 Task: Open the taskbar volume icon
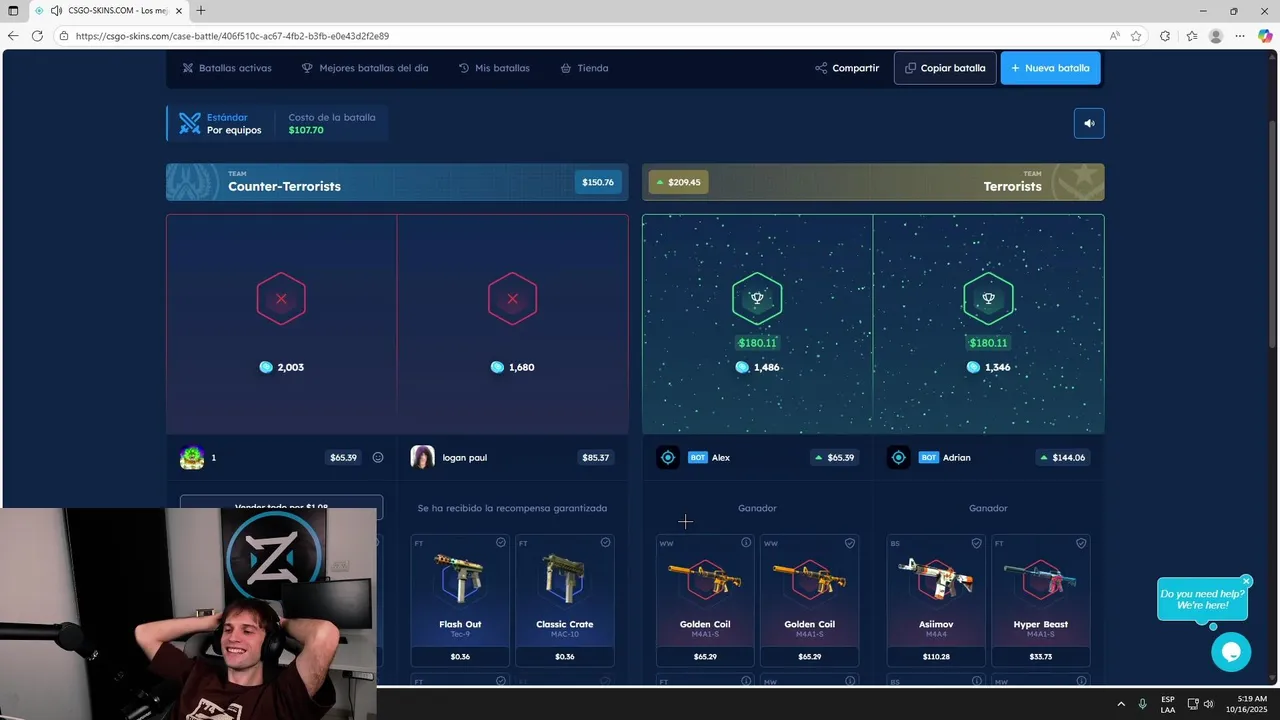[x=1209, y=704]
